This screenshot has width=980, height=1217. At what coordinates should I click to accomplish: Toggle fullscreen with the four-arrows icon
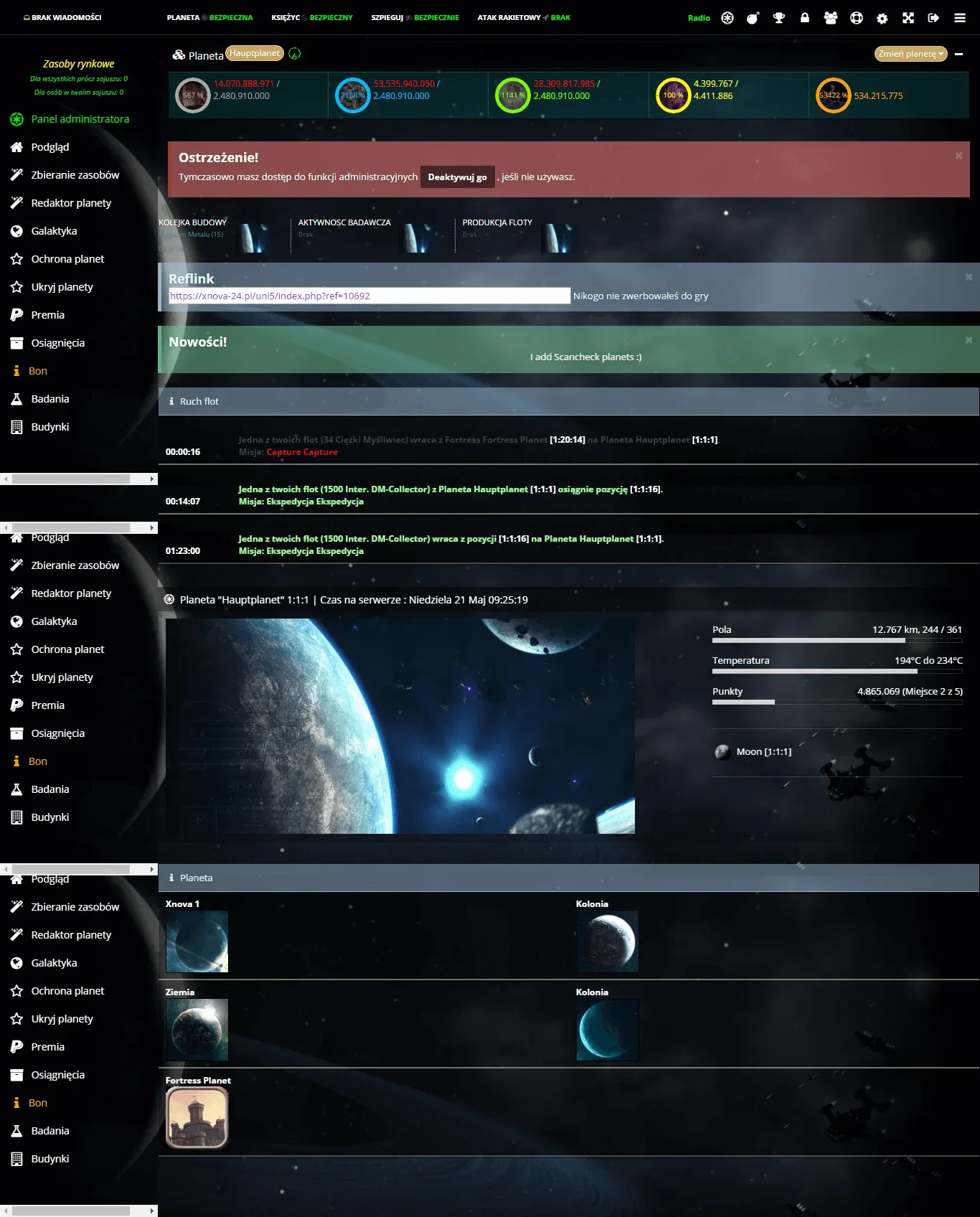pyautogui.click(x=908, y=18)
